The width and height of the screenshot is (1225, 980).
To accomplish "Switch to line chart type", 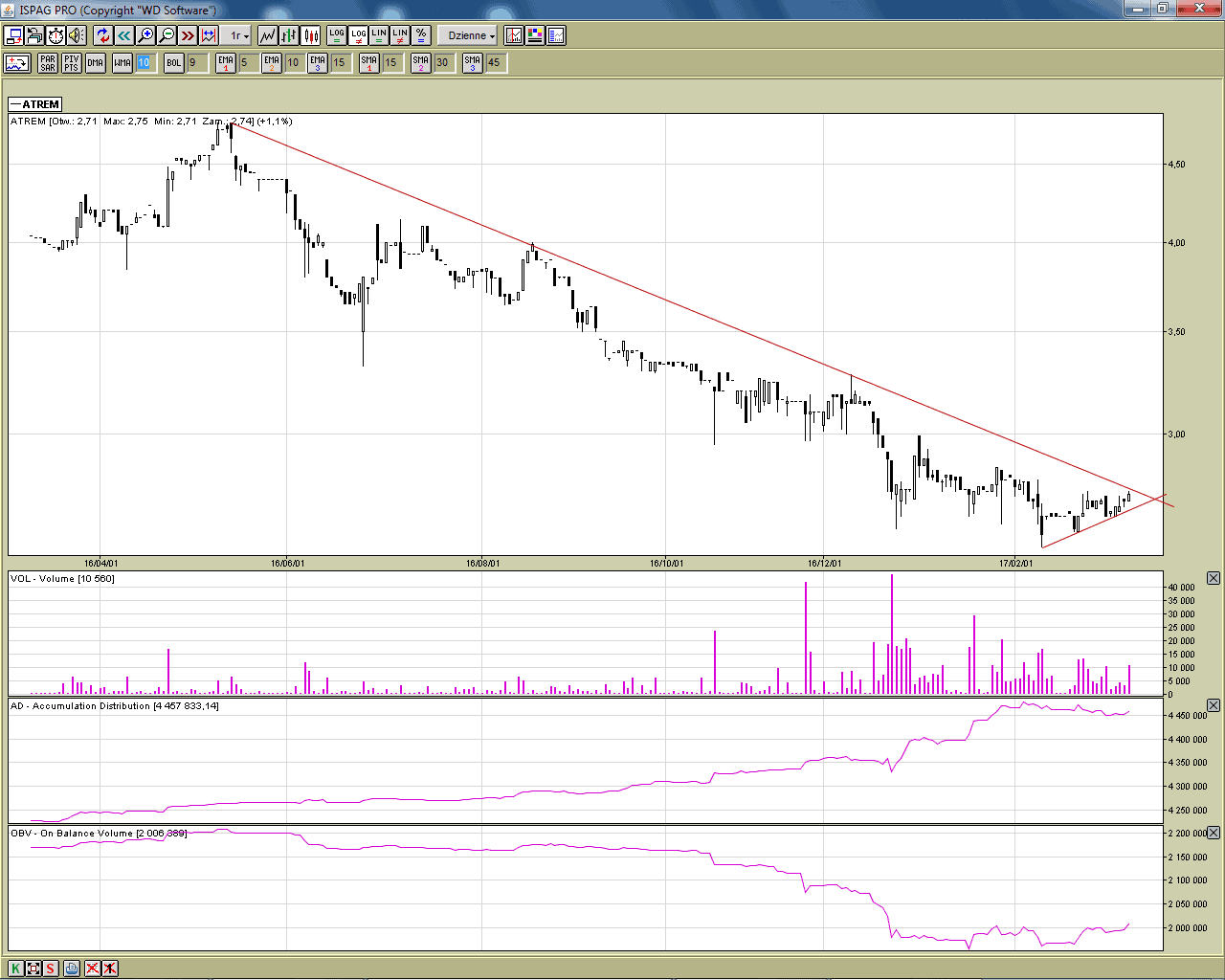I will [x=268, y=35].
